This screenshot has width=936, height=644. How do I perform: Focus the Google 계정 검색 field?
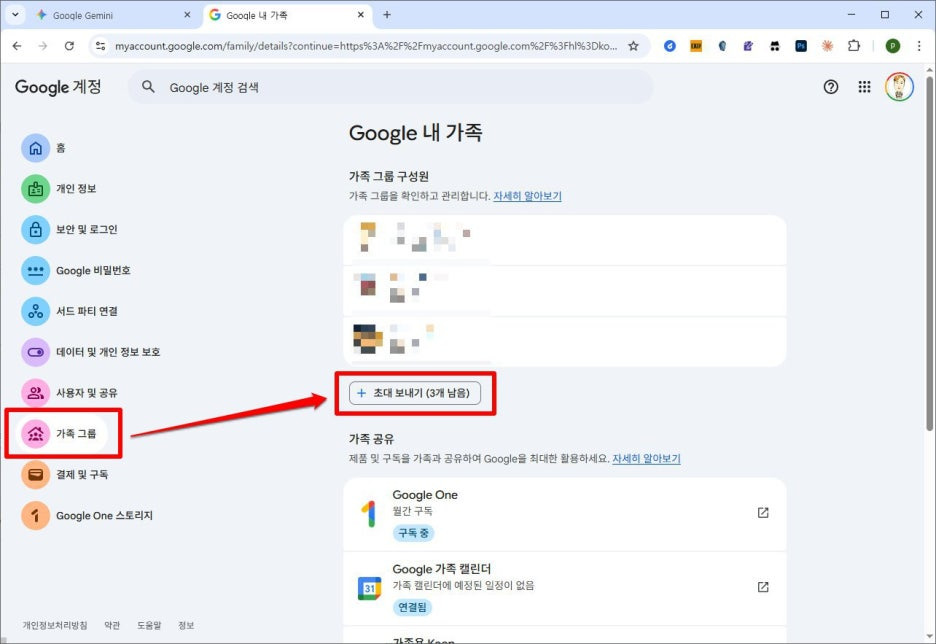[x=391, y=87]
